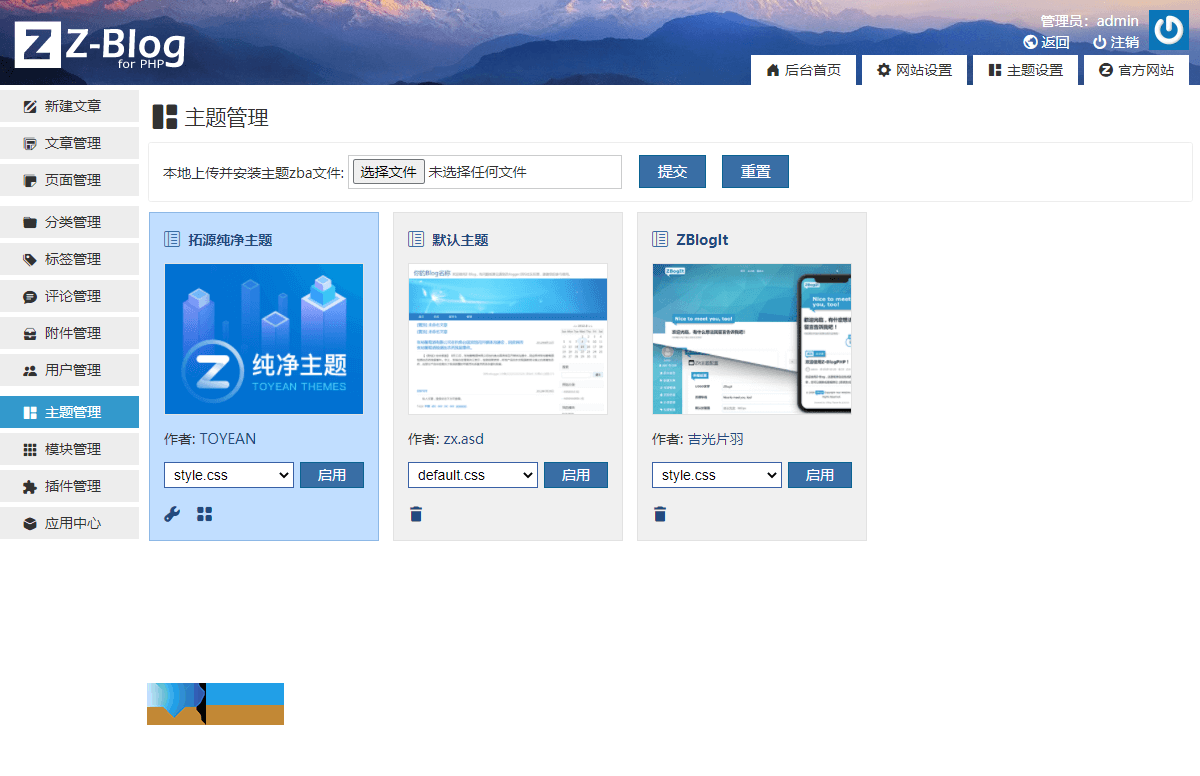
Task: Click the 文章管理 icon in sidebar
Action: tap(30, 143)
